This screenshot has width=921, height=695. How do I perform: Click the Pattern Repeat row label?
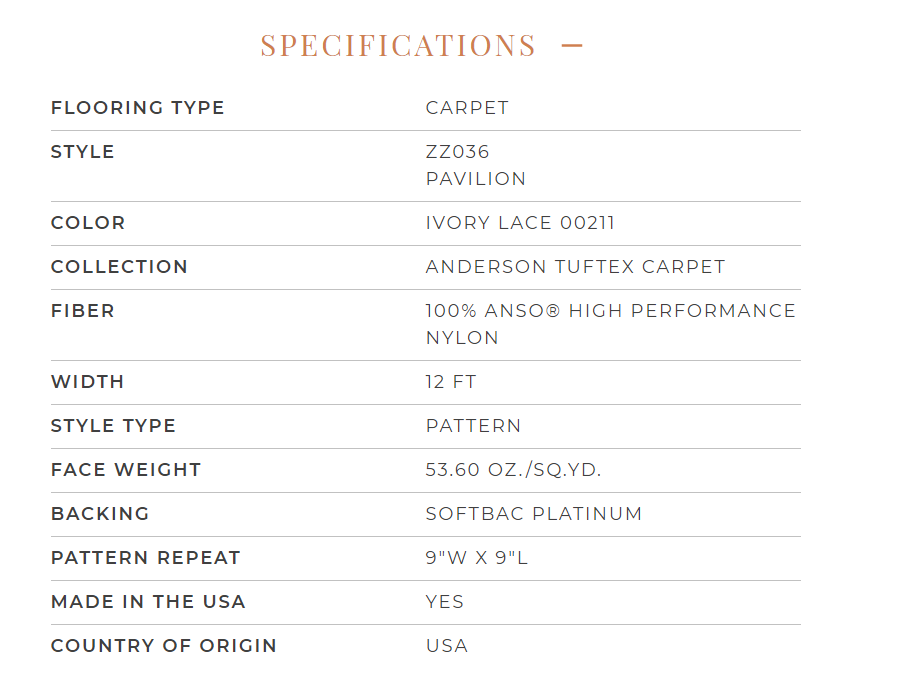(x=146, y=558)
